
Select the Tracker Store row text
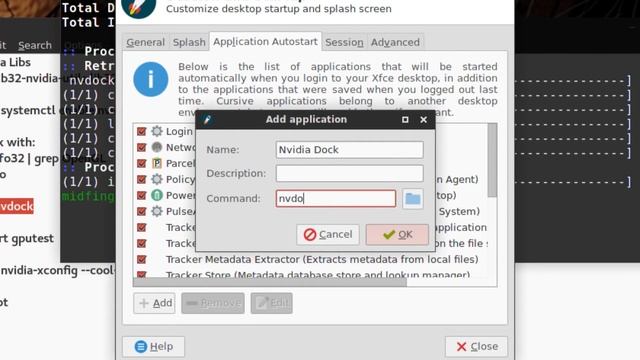pyautogui.click(x=318, y=275)
